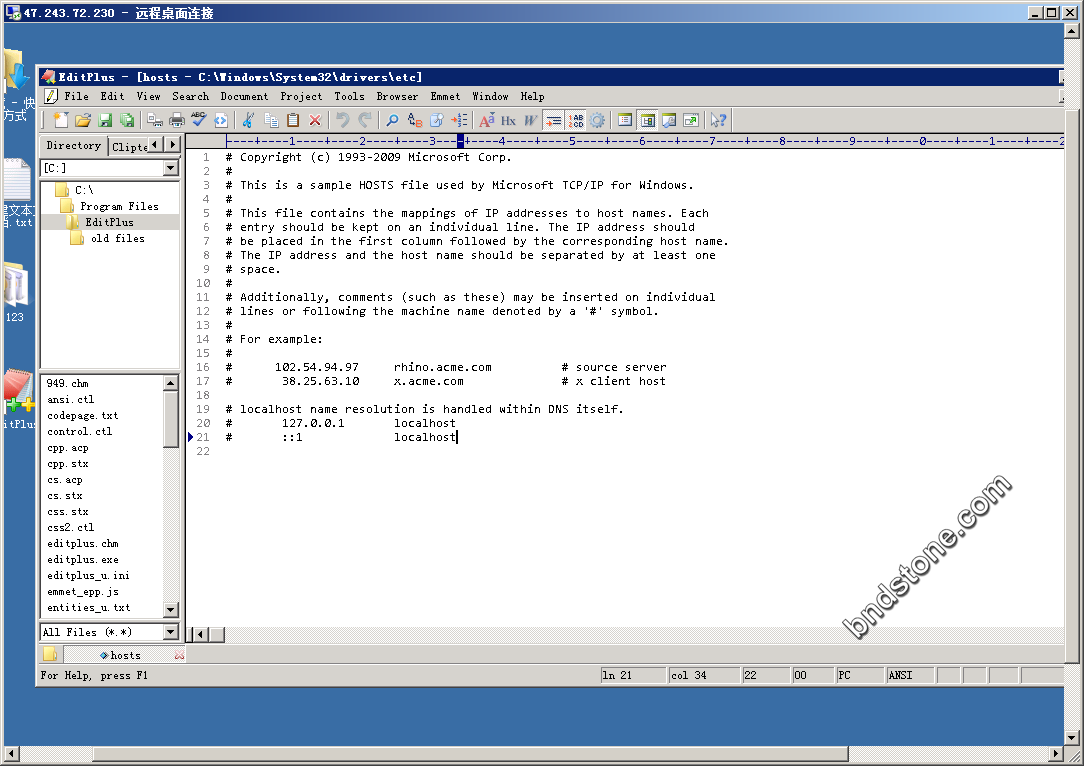The width and height of the screenshot is (1084, 766).
Task: Click the Copy toolbar icon
Action: pos(271,120)
